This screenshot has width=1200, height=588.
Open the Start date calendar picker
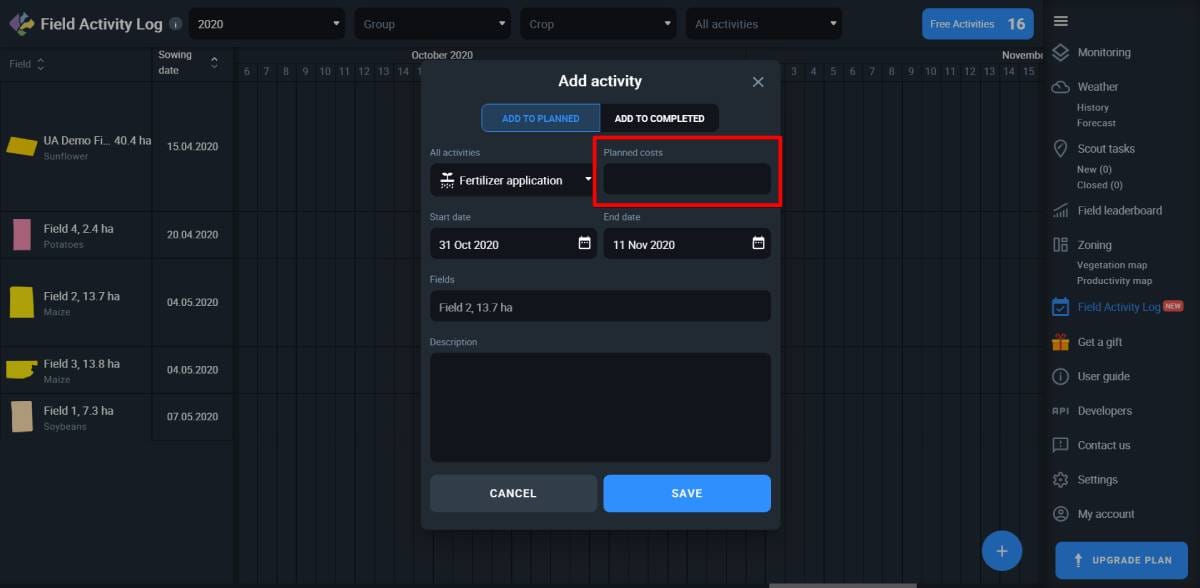pyautogui.click(x=582, y=243)
